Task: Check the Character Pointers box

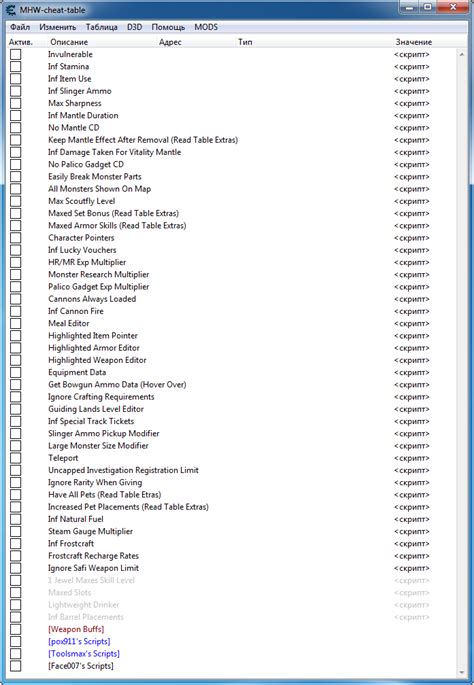Action: point(16,238)
